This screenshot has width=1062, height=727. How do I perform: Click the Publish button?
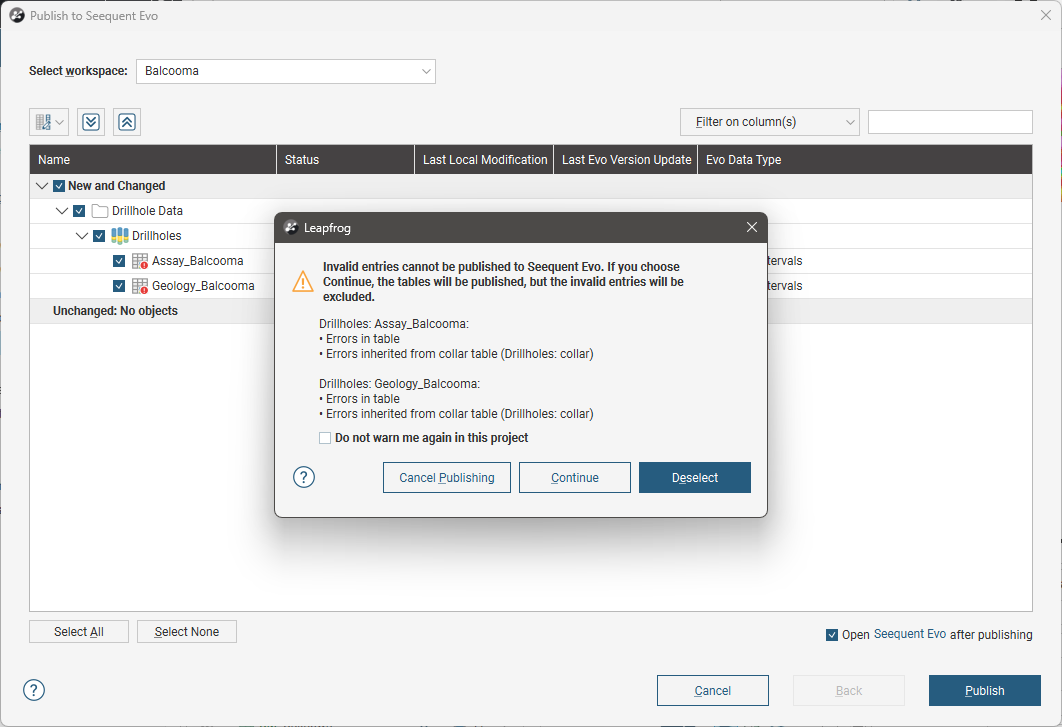tap(985, 690)
